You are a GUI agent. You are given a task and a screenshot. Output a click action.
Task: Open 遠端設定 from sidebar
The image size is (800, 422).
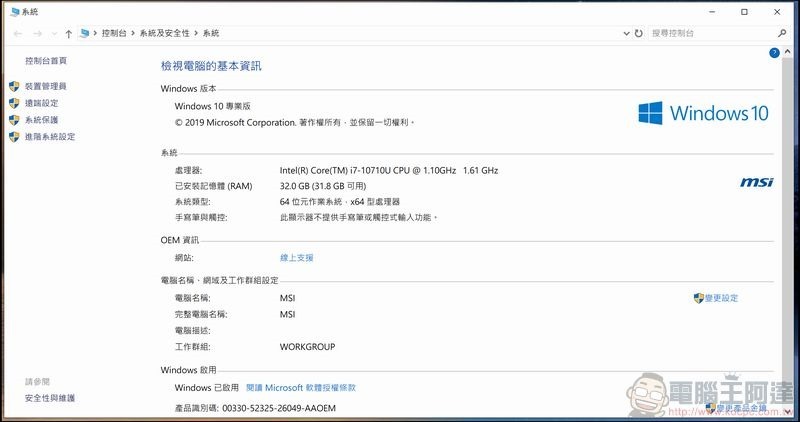coord(42,103)
